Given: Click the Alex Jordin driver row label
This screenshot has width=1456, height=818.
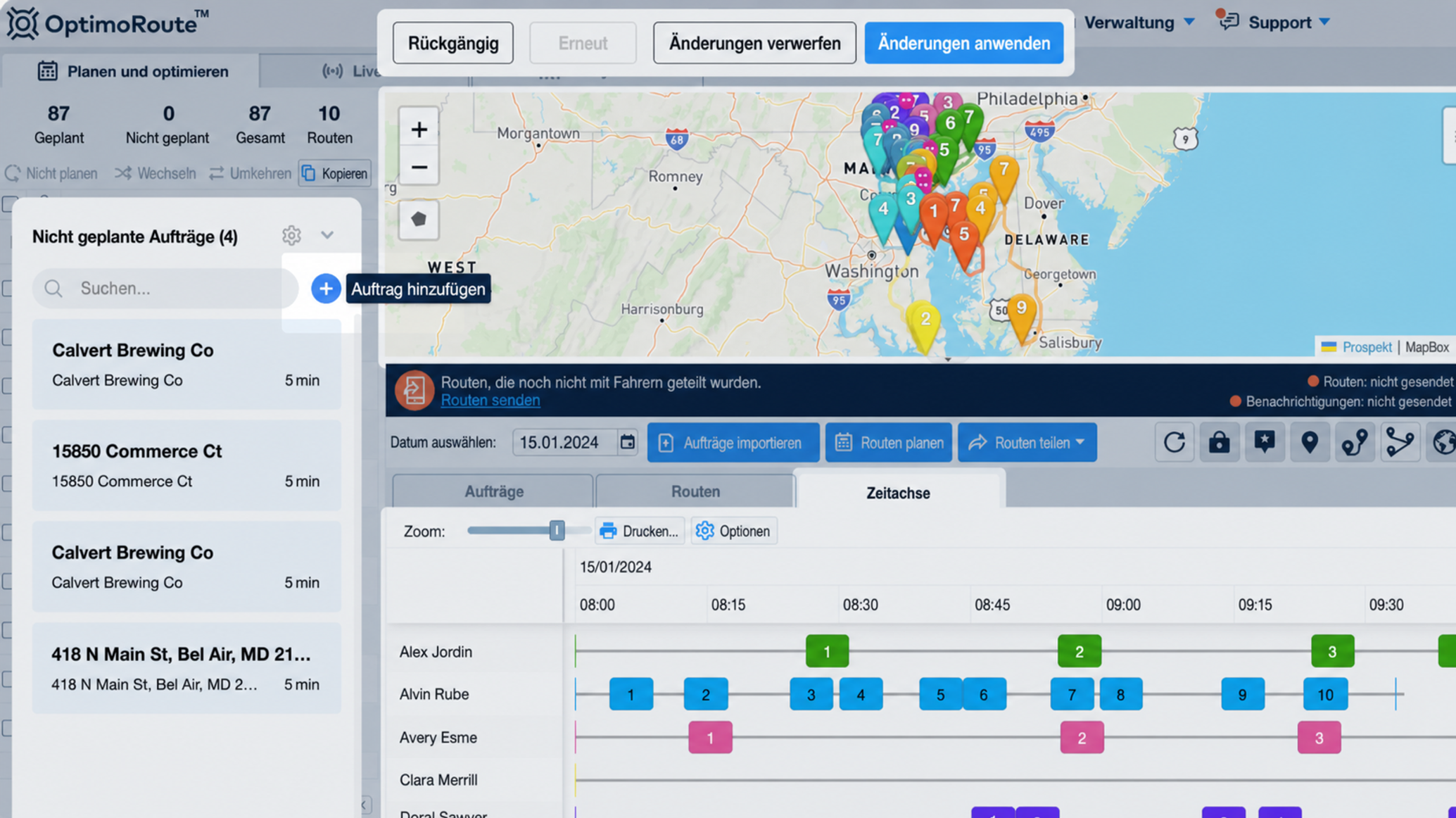Looking at the screenshot, I should click(x=436, y=652).
